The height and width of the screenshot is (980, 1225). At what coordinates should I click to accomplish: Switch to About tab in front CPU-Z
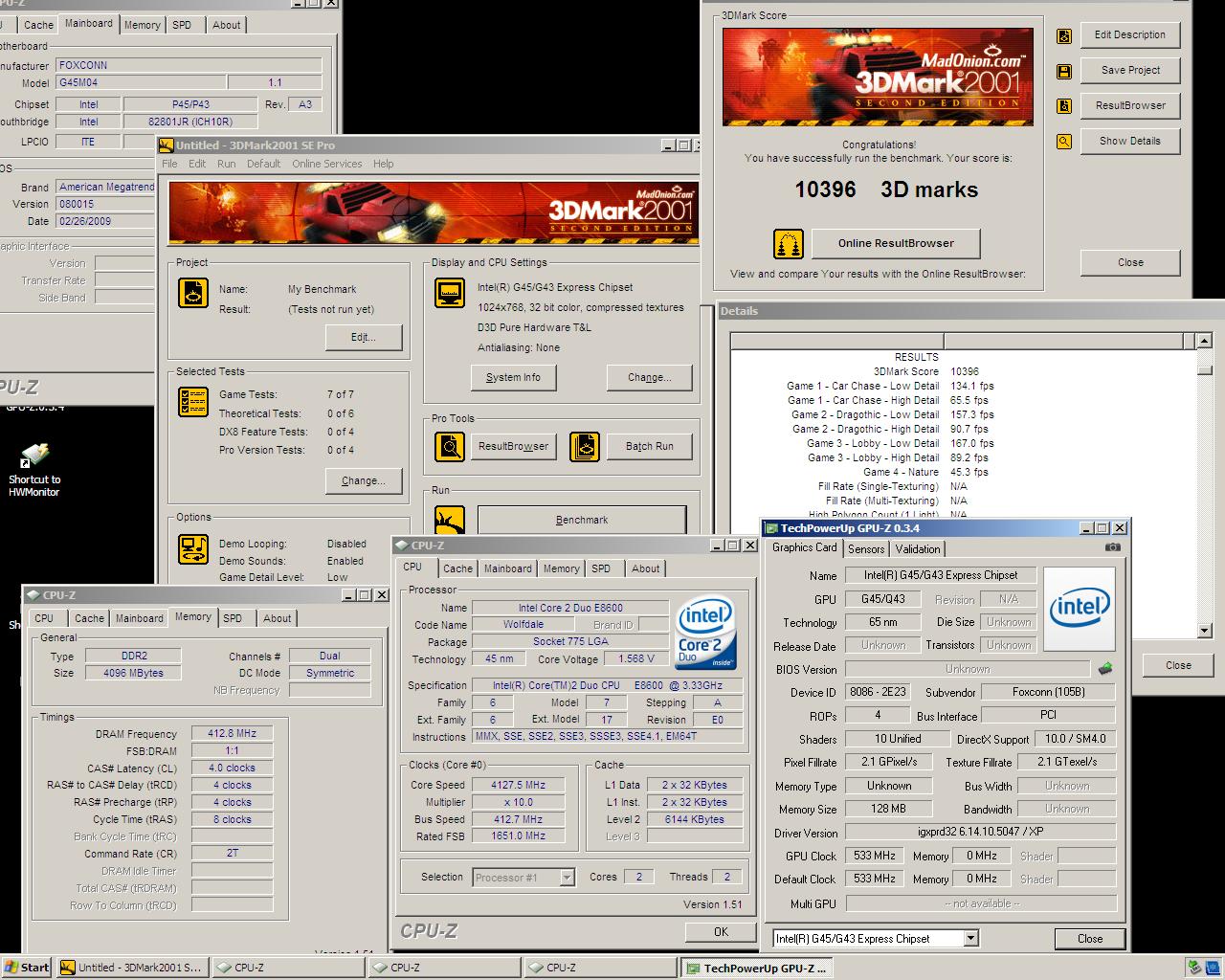click(x=645, y=568)
